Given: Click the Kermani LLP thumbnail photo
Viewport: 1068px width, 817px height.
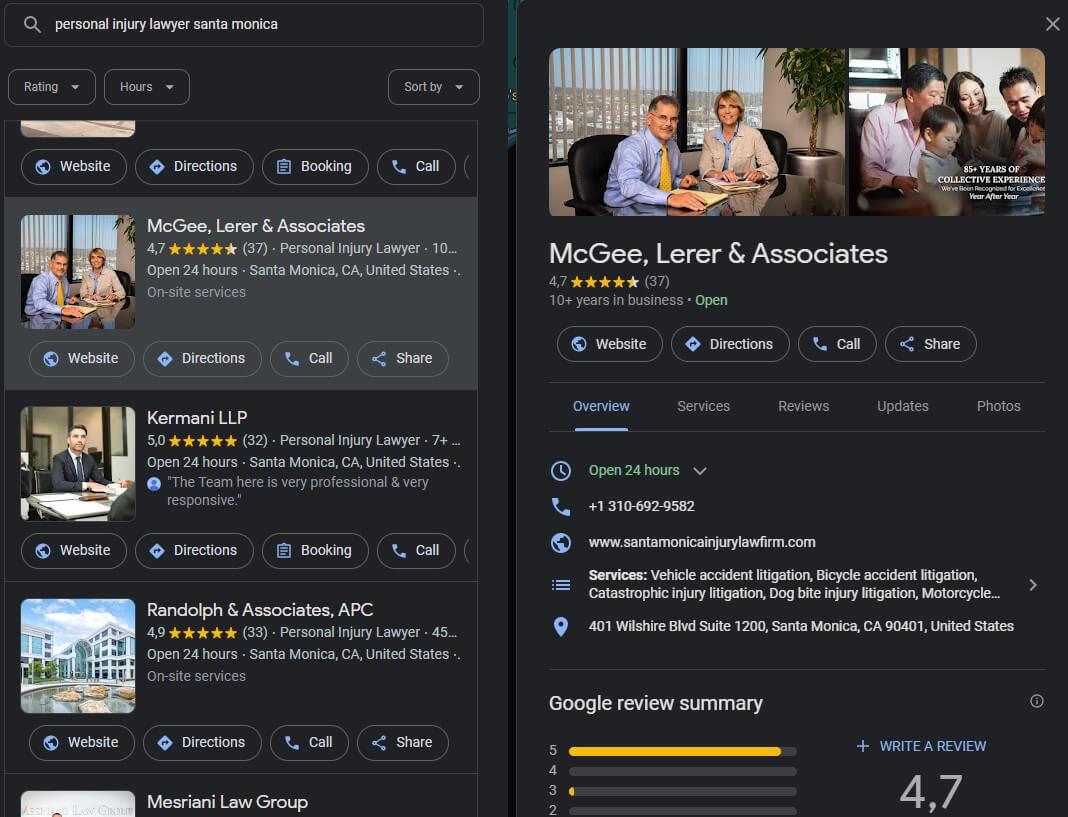Looking at the screenshot, I should pyautogui.click(x=78, y=464).
